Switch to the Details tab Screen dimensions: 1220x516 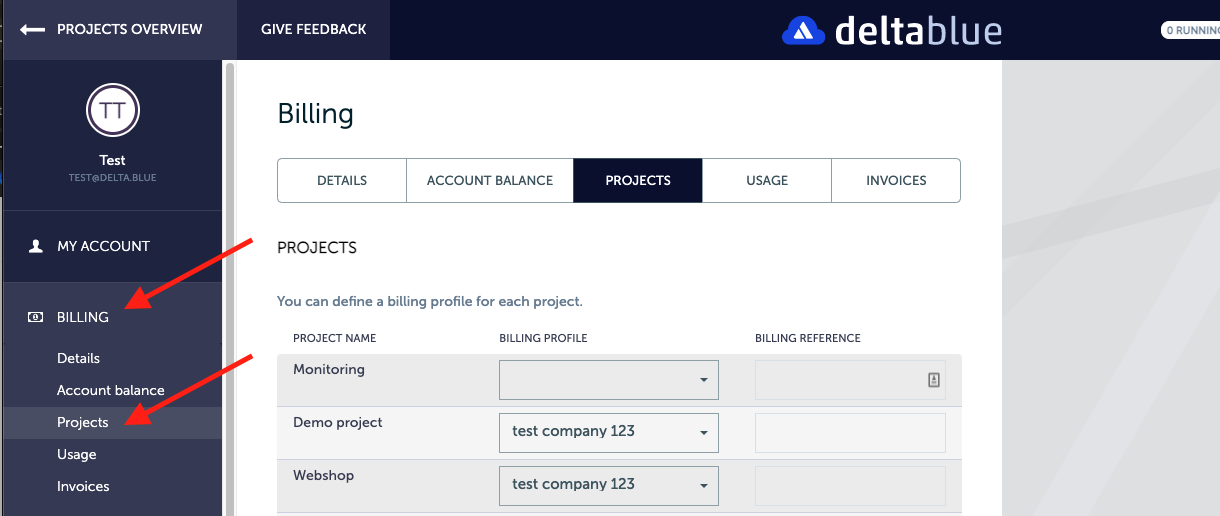click(x=342, y=181)
